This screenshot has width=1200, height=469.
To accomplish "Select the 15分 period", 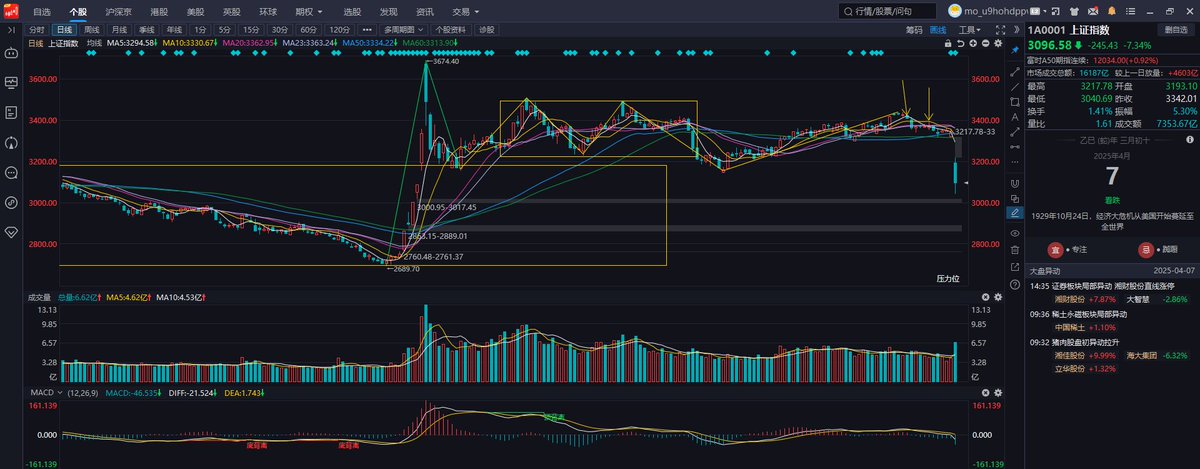I will (253, 31).
